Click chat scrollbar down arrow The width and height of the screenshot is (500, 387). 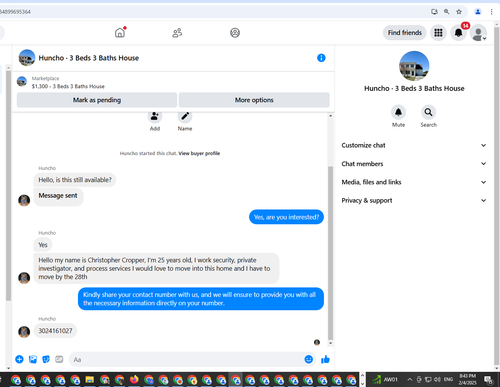pyautogui.click(x=330, y=343)
